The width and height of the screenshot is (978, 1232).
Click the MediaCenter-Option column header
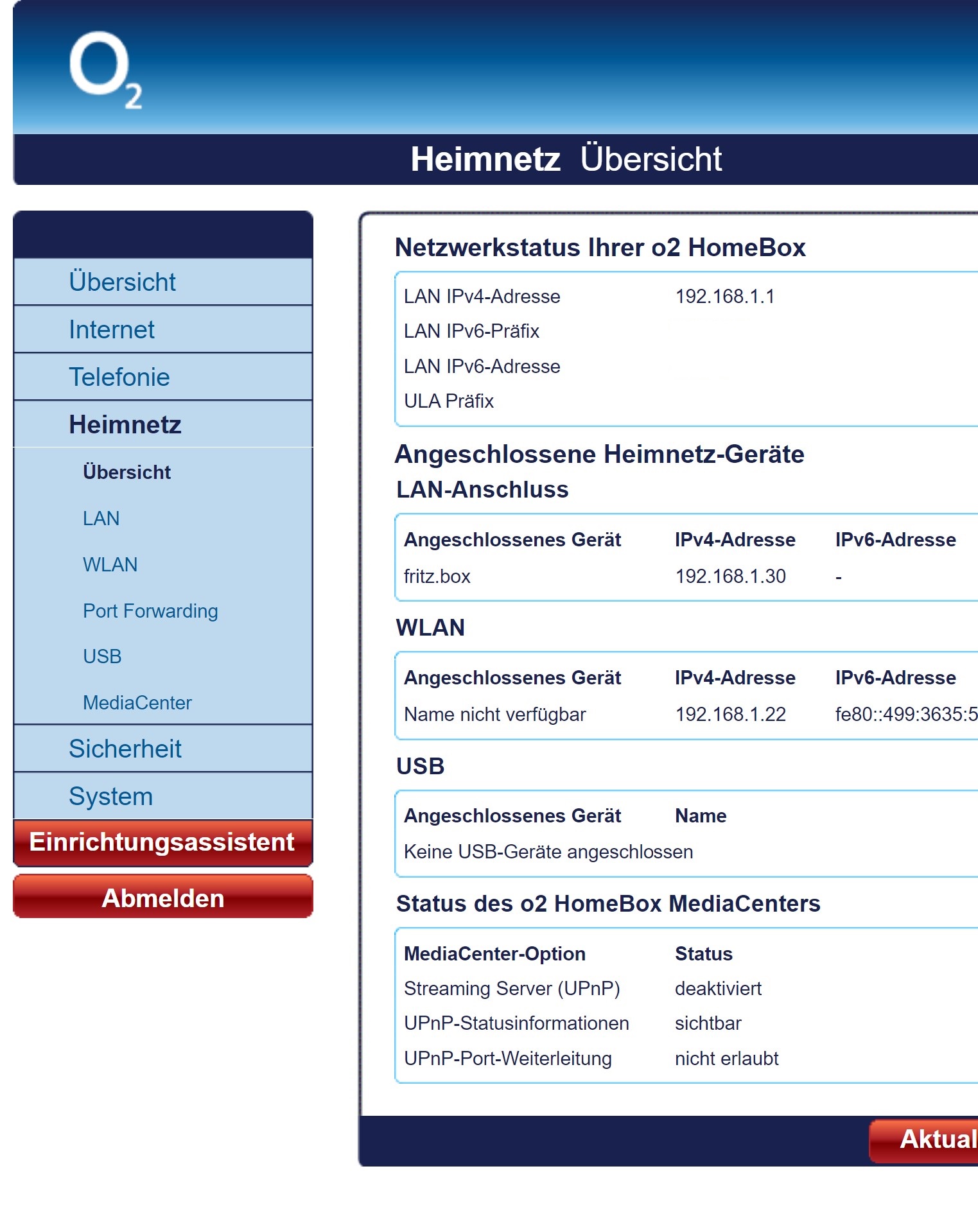(494, 954)
